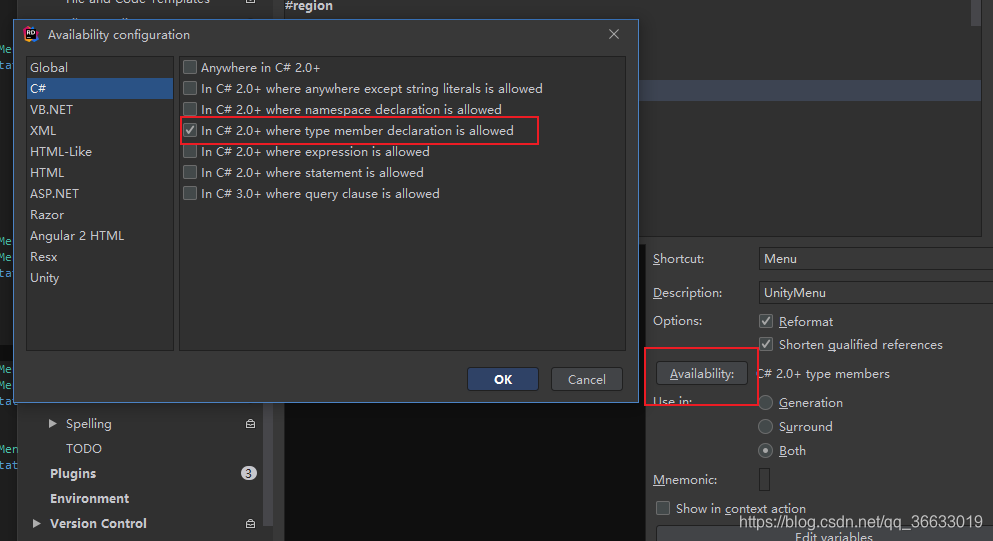Check where expression is allowed option
This screenshot has height=541, width=993.
pyautogui.click(x=190, y=151)
